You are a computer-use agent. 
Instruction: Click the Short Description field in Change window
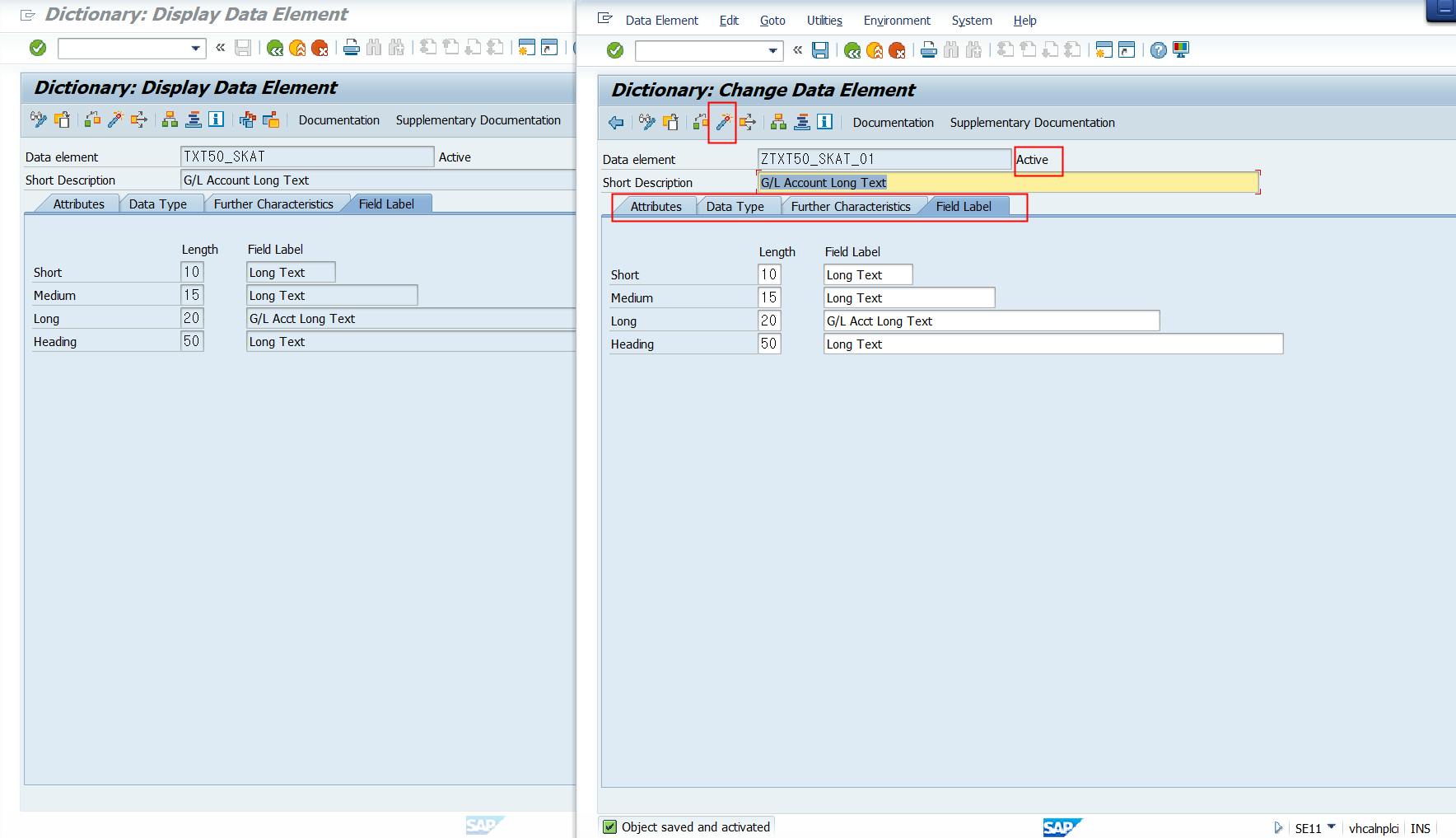1008,183
